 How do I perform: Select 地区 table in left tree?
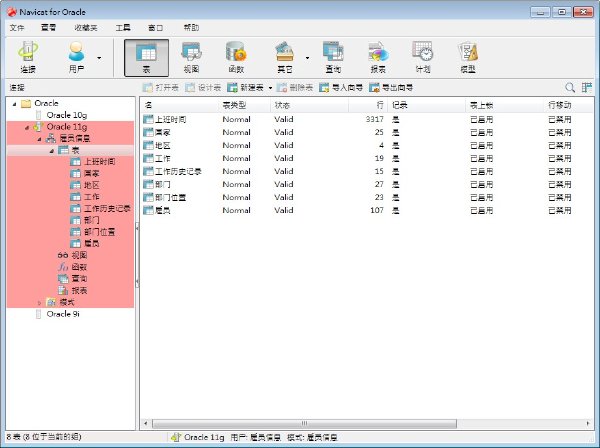(x=91, y=185)
